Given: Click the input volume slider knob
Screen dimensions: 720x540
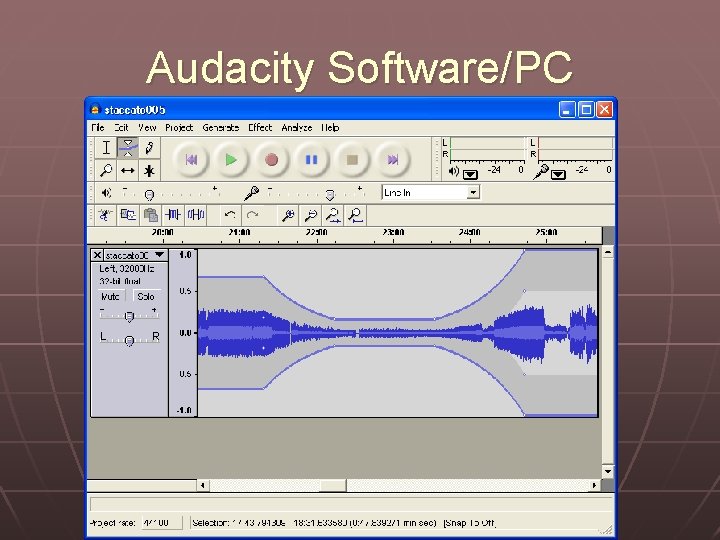Looking at the screenshot, I should pyautogui.click(x=330, y=195).
